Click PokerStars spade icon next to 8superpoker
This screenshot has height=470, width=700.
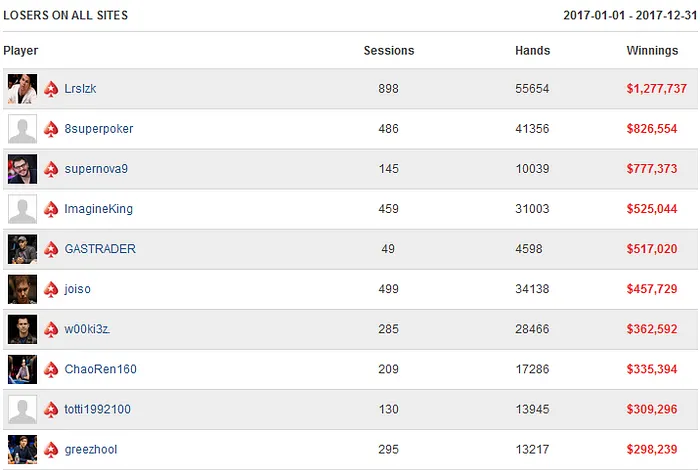51,129
